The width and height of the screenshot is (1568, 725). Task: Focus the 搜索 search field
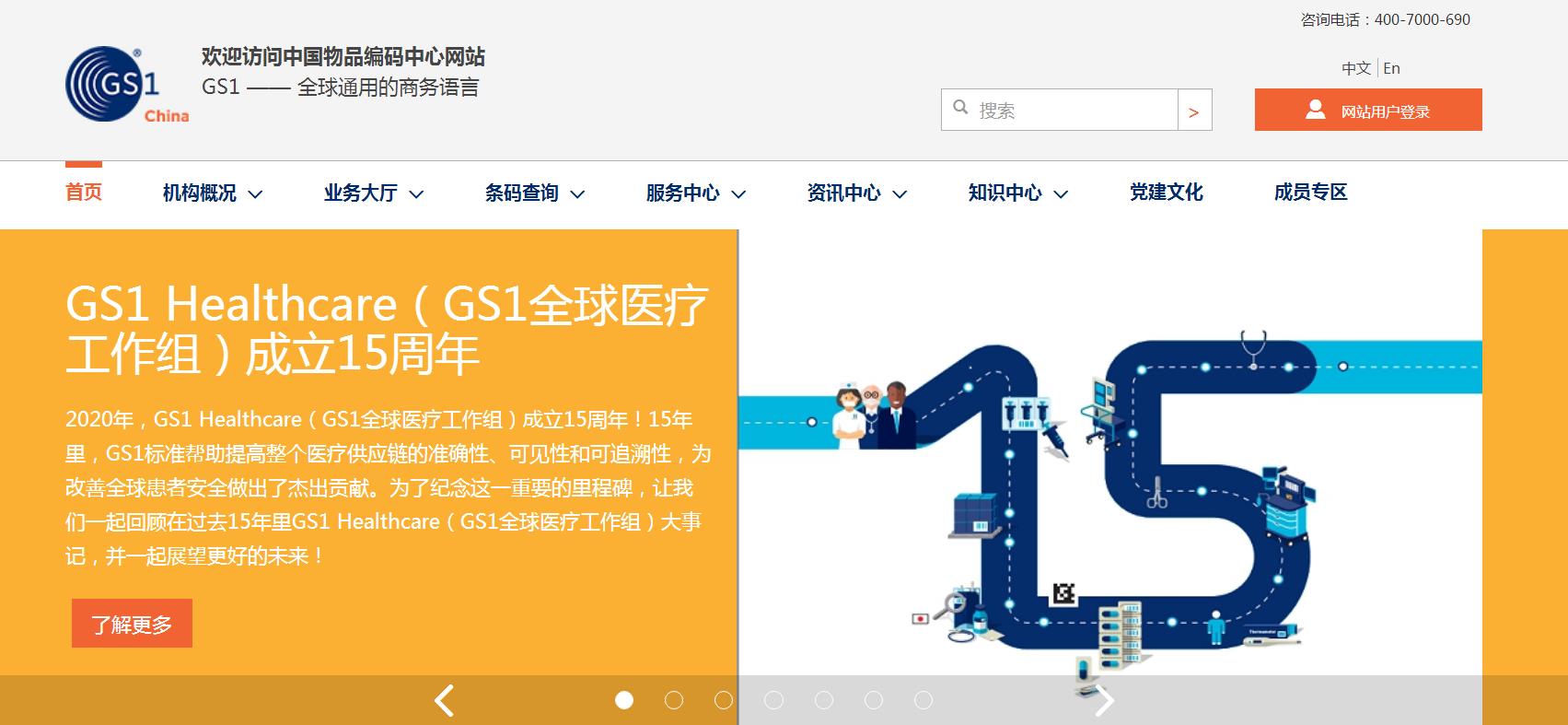coord(1059,110)
